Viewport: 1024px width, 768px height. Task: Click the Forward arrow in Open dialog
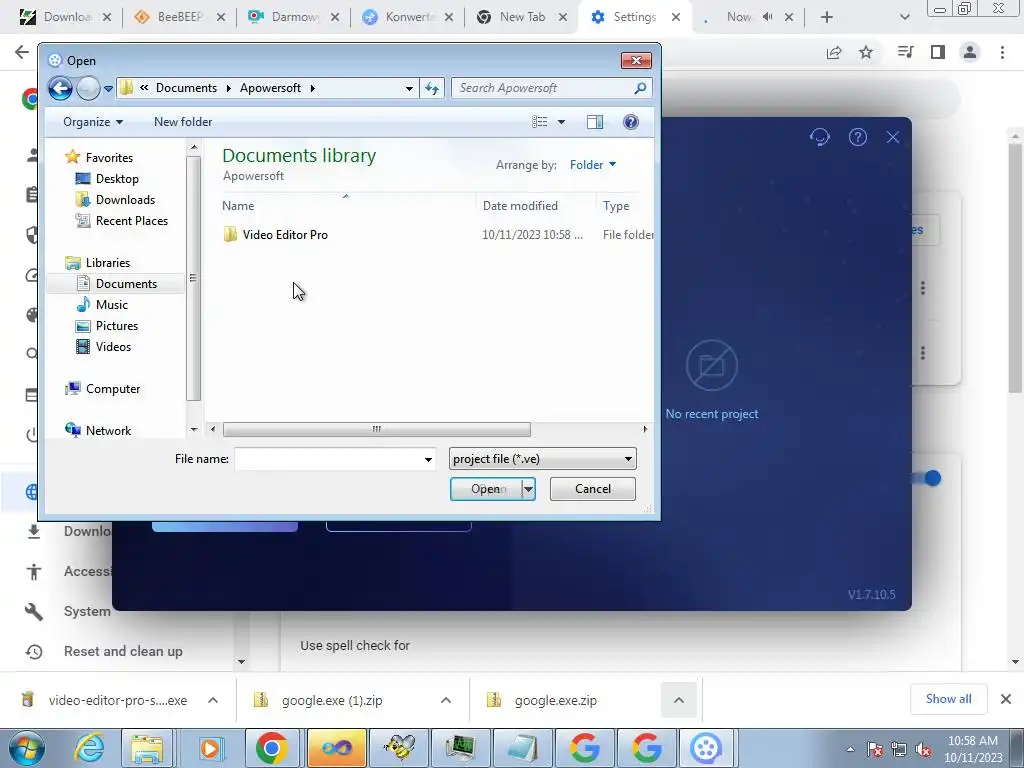point(88,88)
